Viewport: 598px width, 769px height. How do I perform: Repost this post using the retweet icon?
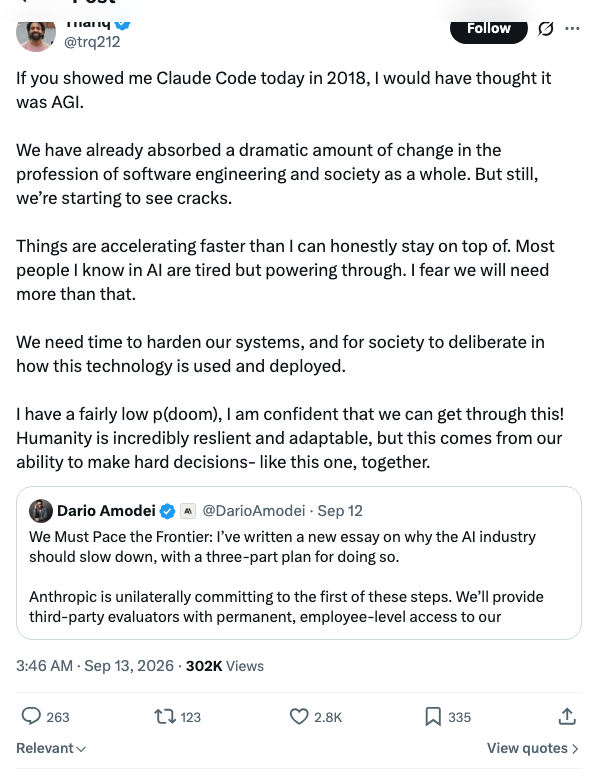pos(165,717)
